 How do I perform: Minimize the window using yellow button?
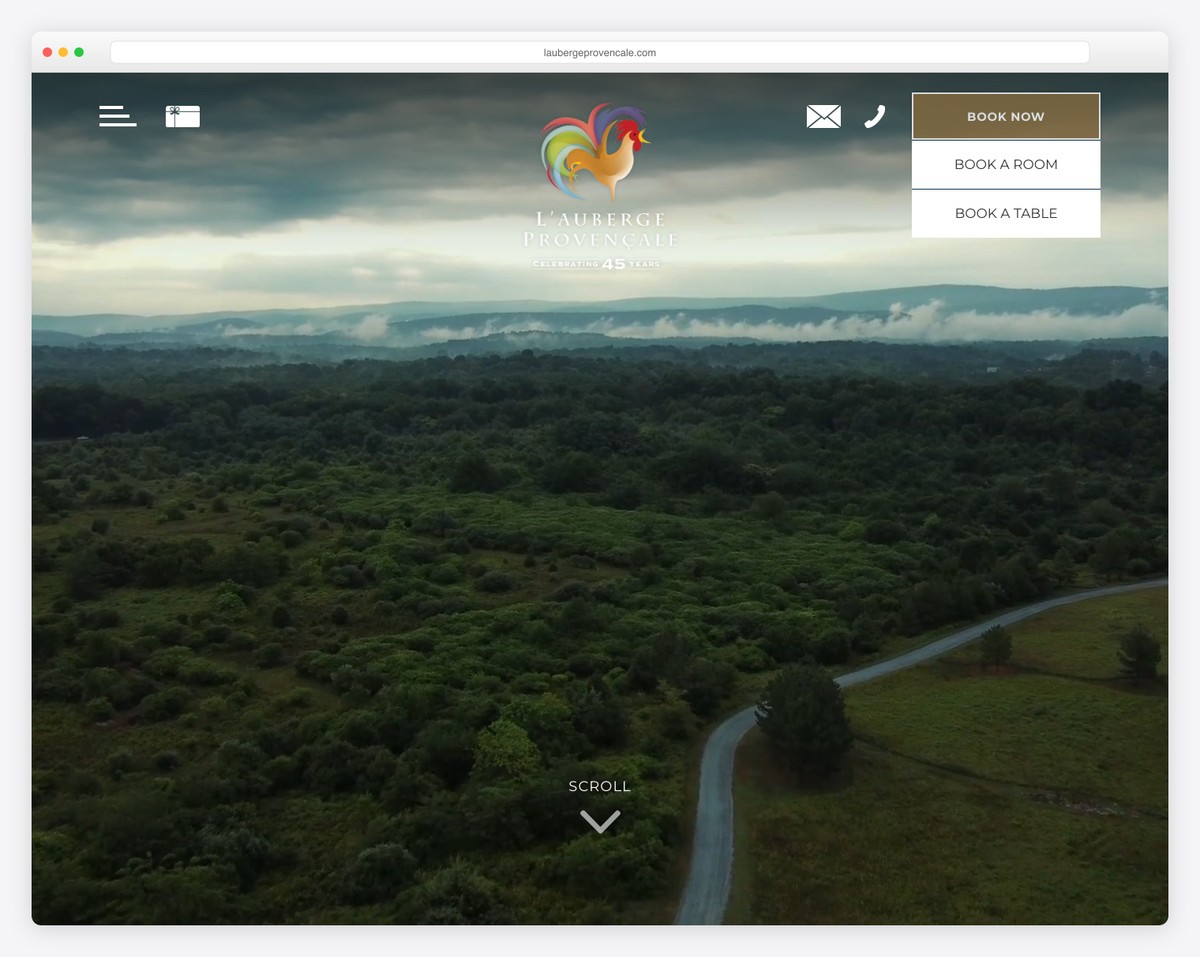click(x=63, y=52)
